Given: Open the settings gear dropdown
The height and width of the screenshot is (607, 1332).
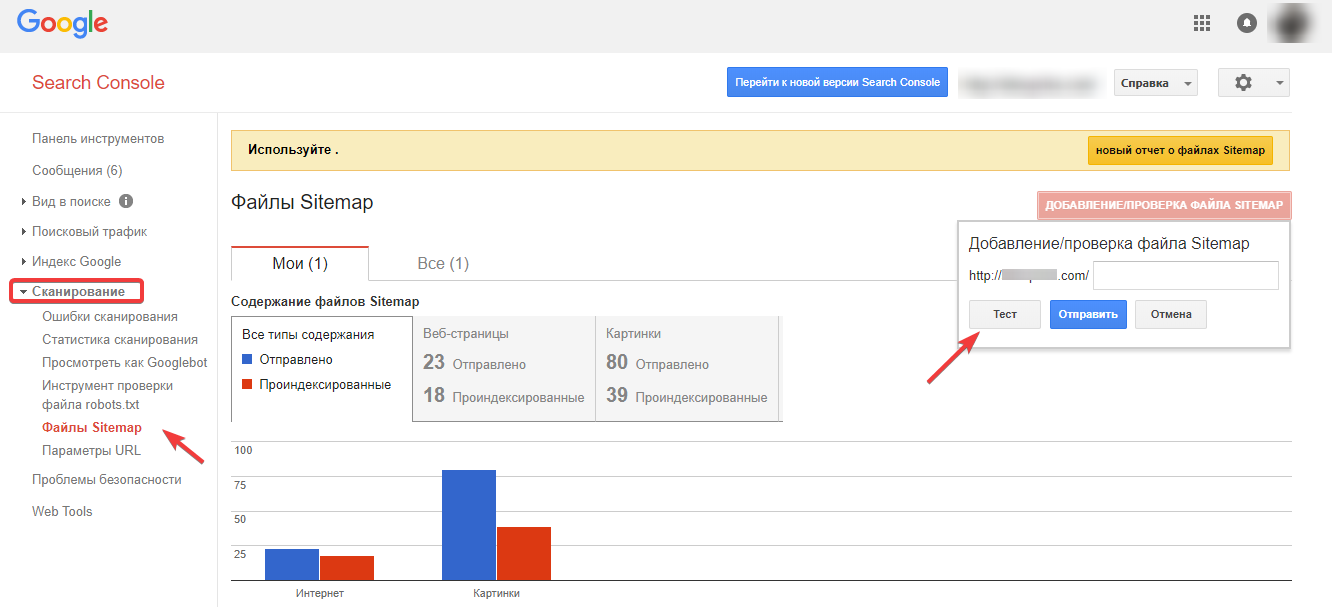Looking at the screenshot, I should click(x=1254, y=82).
